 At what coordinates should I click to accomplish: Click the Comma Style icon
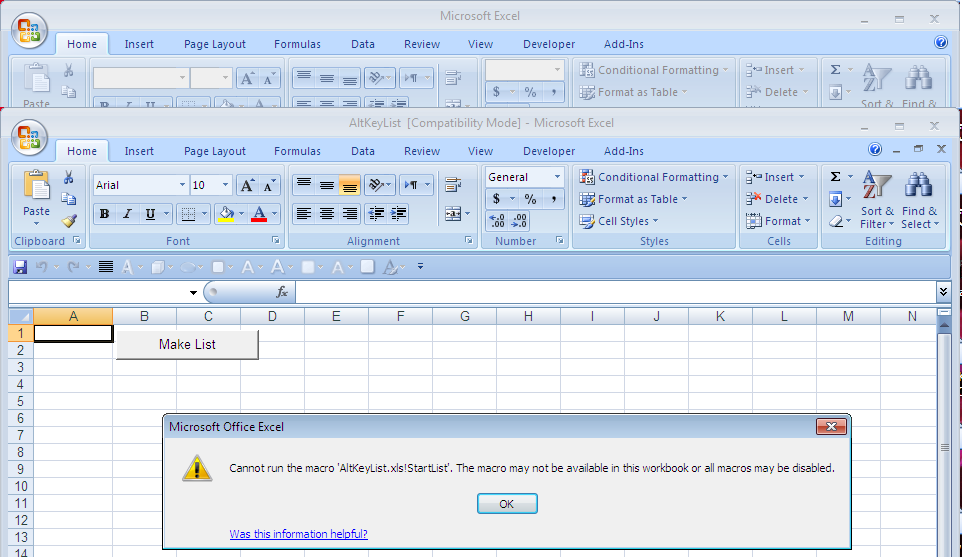click(x=553, y=199)
